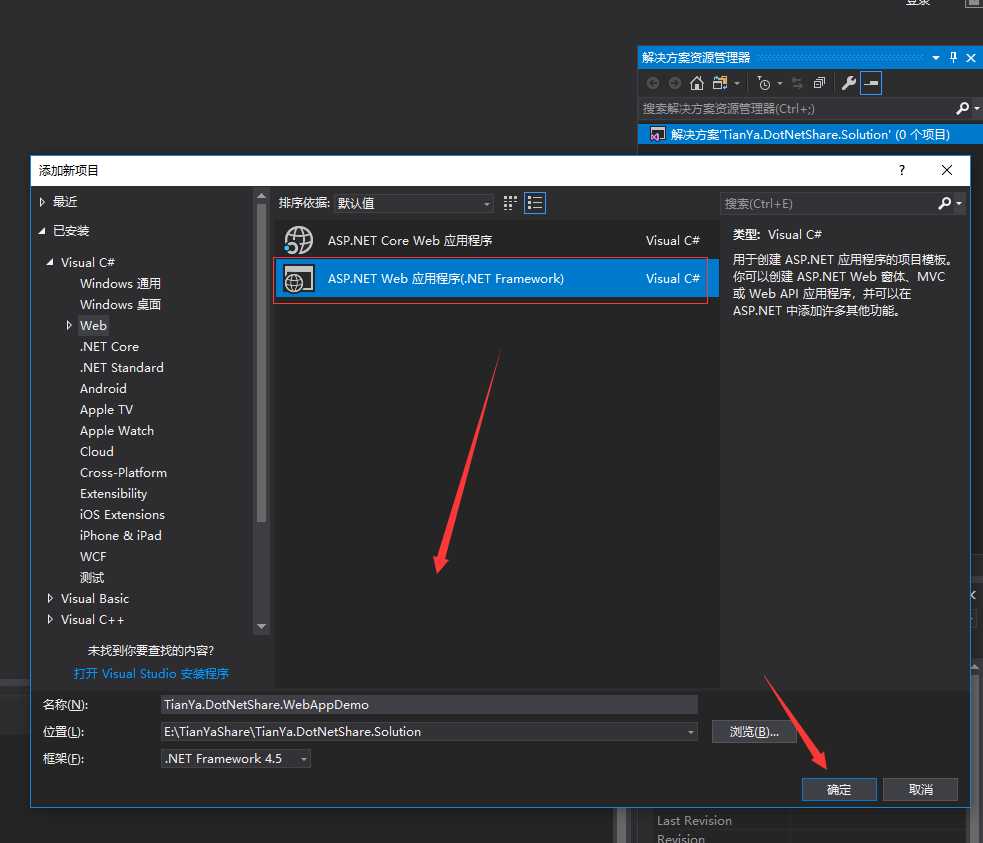Click sync with active document icon

point(797,83)
